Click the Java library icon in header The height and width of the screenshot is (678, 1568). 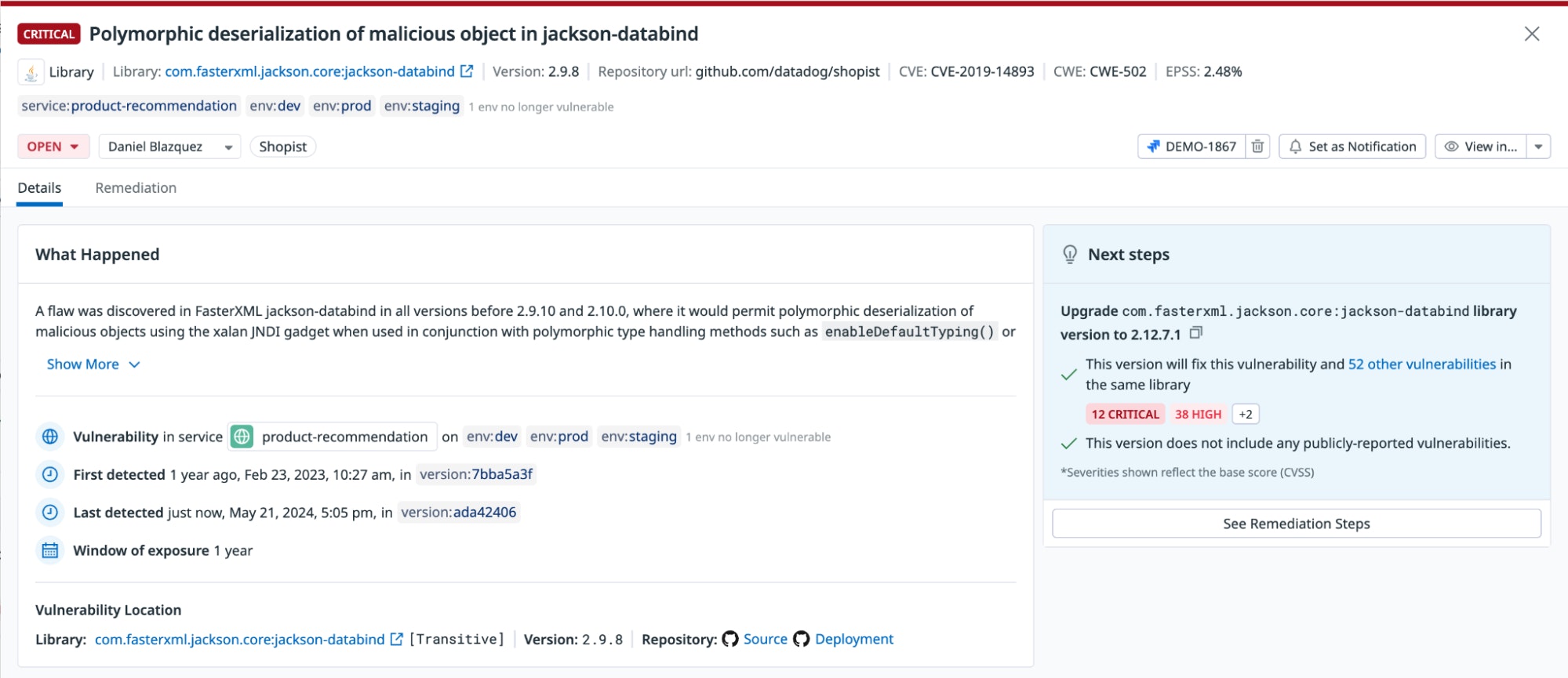point(31,72)
